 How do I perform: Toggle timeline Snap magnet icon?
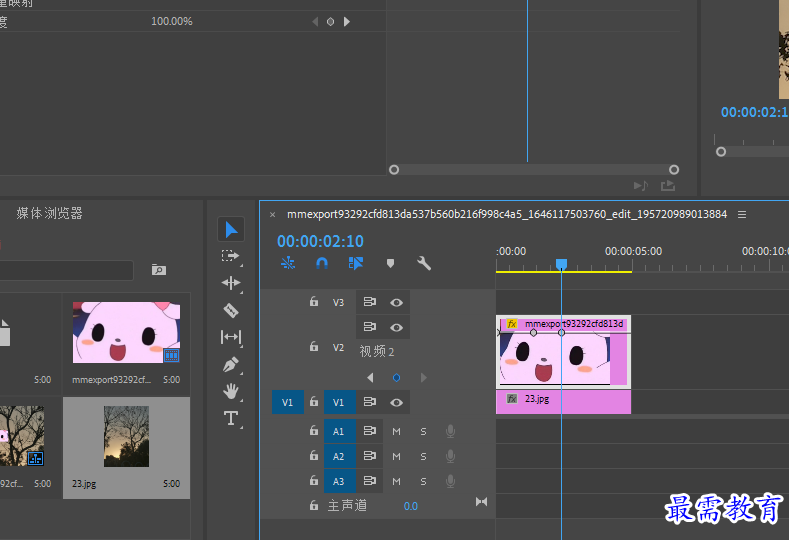click(x=322, y=263)
